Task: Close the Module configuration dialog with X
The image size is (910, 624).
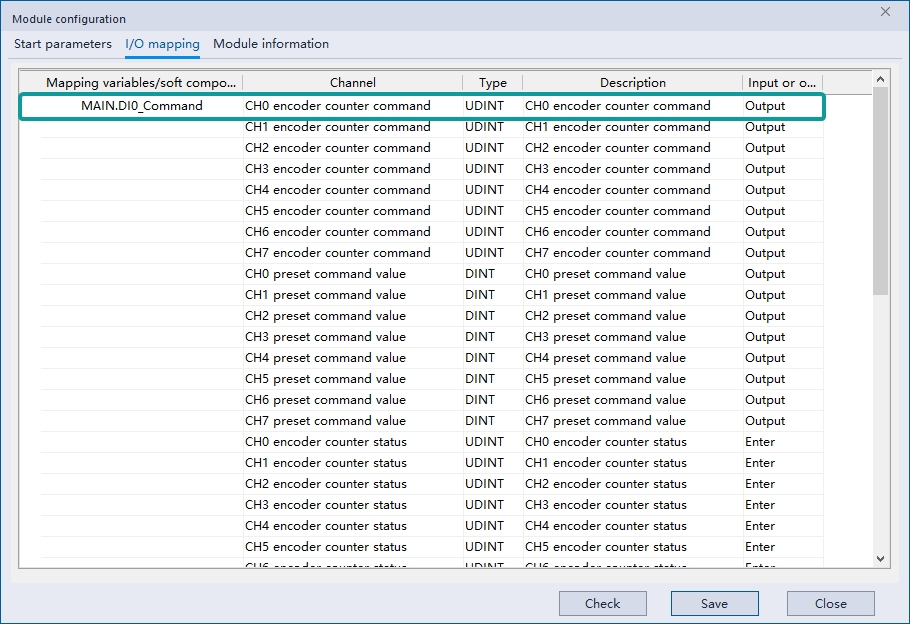Action: click(x=885, y=12)
